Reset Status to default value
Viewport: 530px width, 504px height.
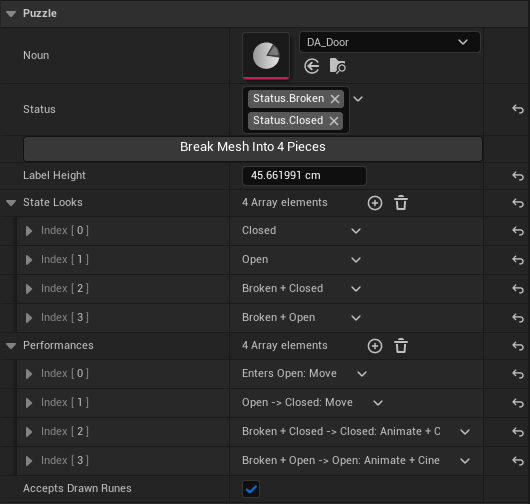click(518, 109)
